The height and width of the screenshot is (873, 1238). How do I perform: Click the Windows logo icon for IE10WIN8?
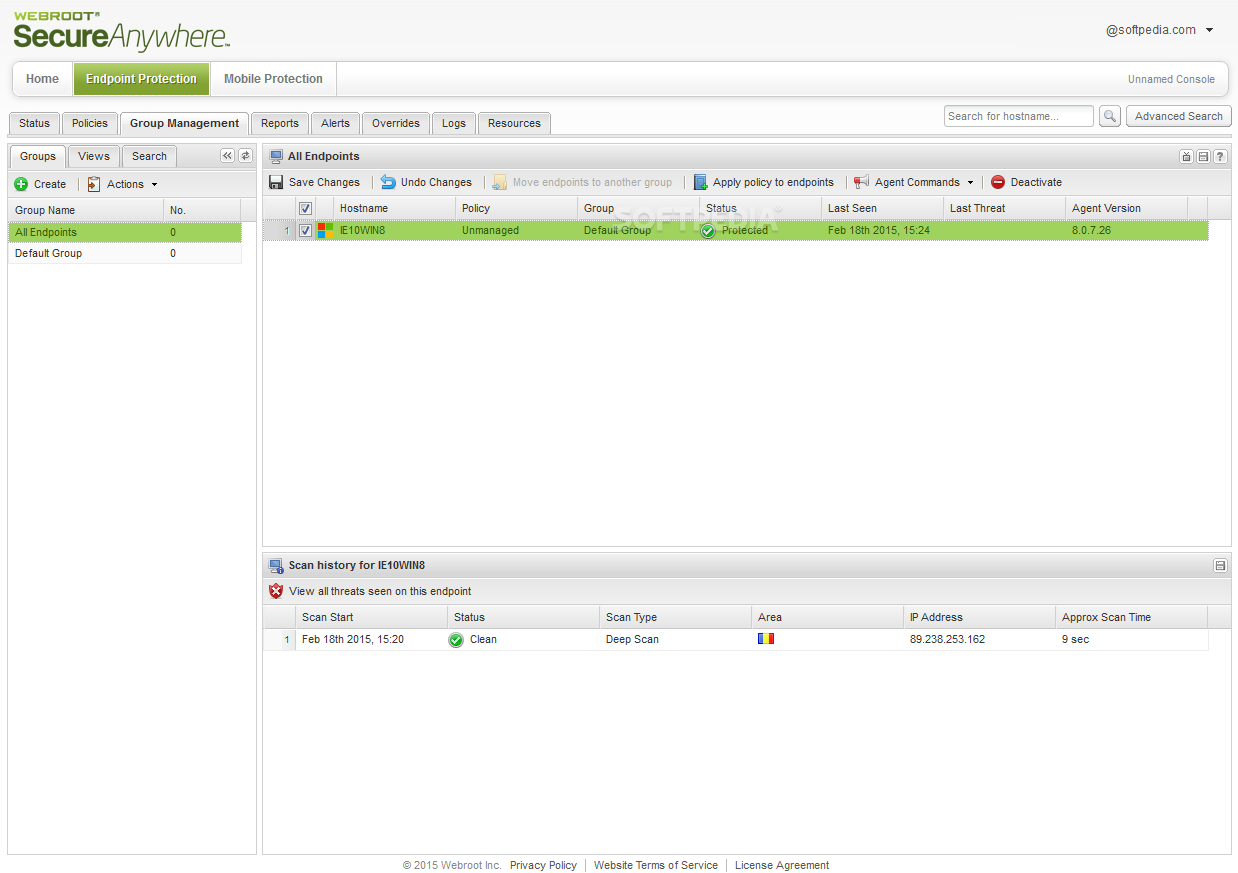coord(325,230)
